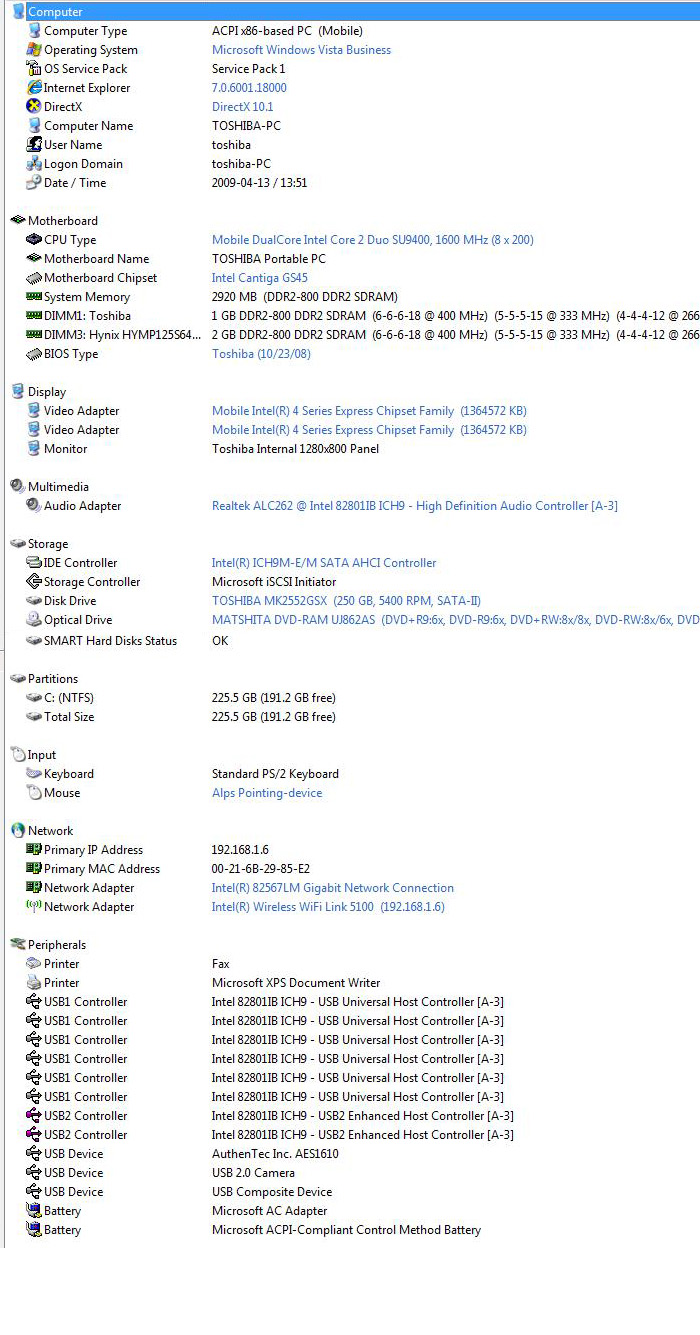
Task: Select the CPU Type icon
Action: click(x=34, y=240)
